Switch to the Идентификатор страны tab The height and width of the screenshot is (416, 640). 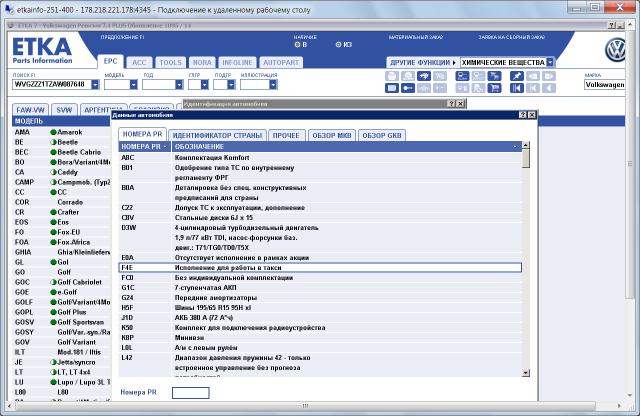pos(217,136)
